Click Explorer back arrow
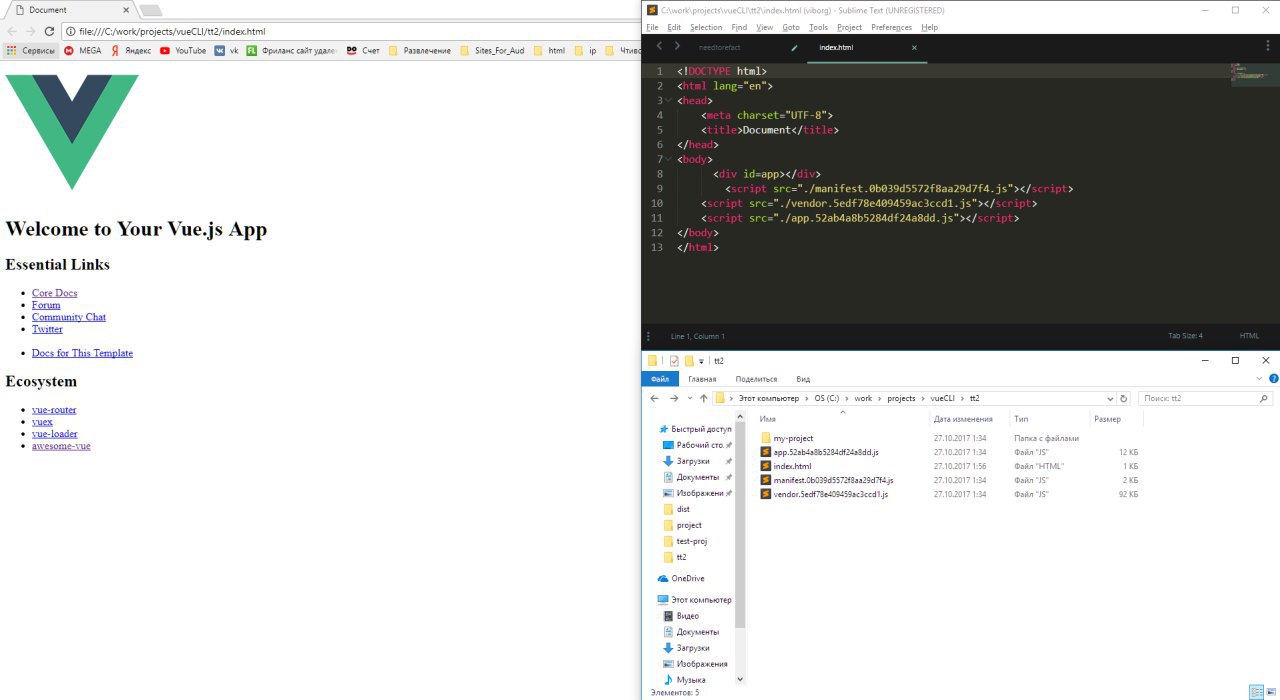 654,398
